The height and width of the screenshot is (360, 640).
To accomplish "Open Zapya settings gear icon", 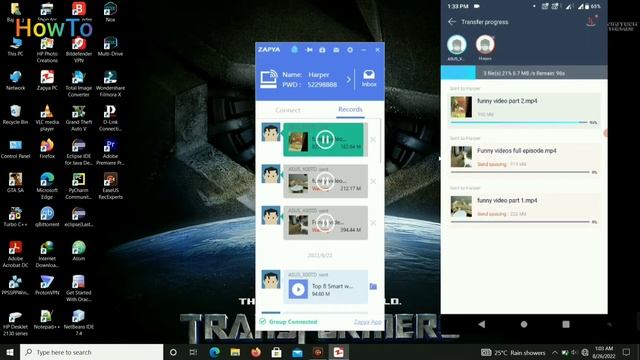I will 350,50.
